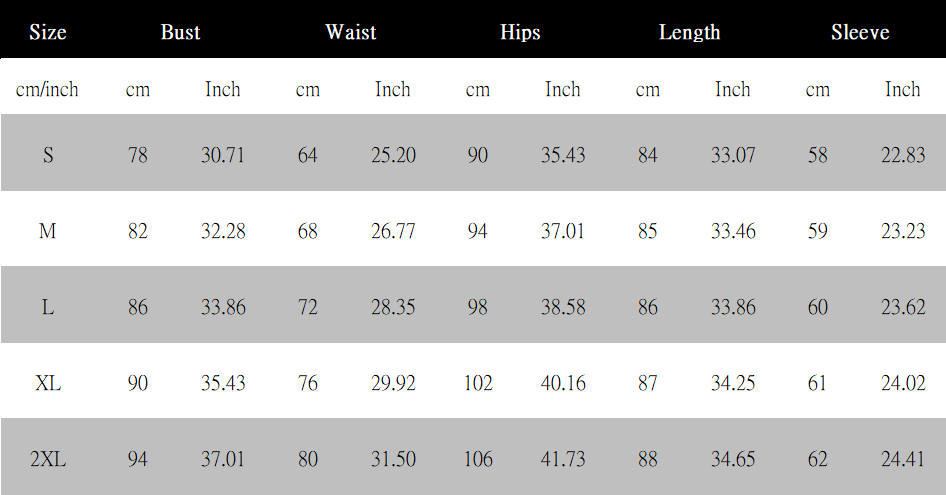Image resolution: width=946 pixels, height=495 pixels.
Task: Select the Length header cell
Action: tap(689, 32)
